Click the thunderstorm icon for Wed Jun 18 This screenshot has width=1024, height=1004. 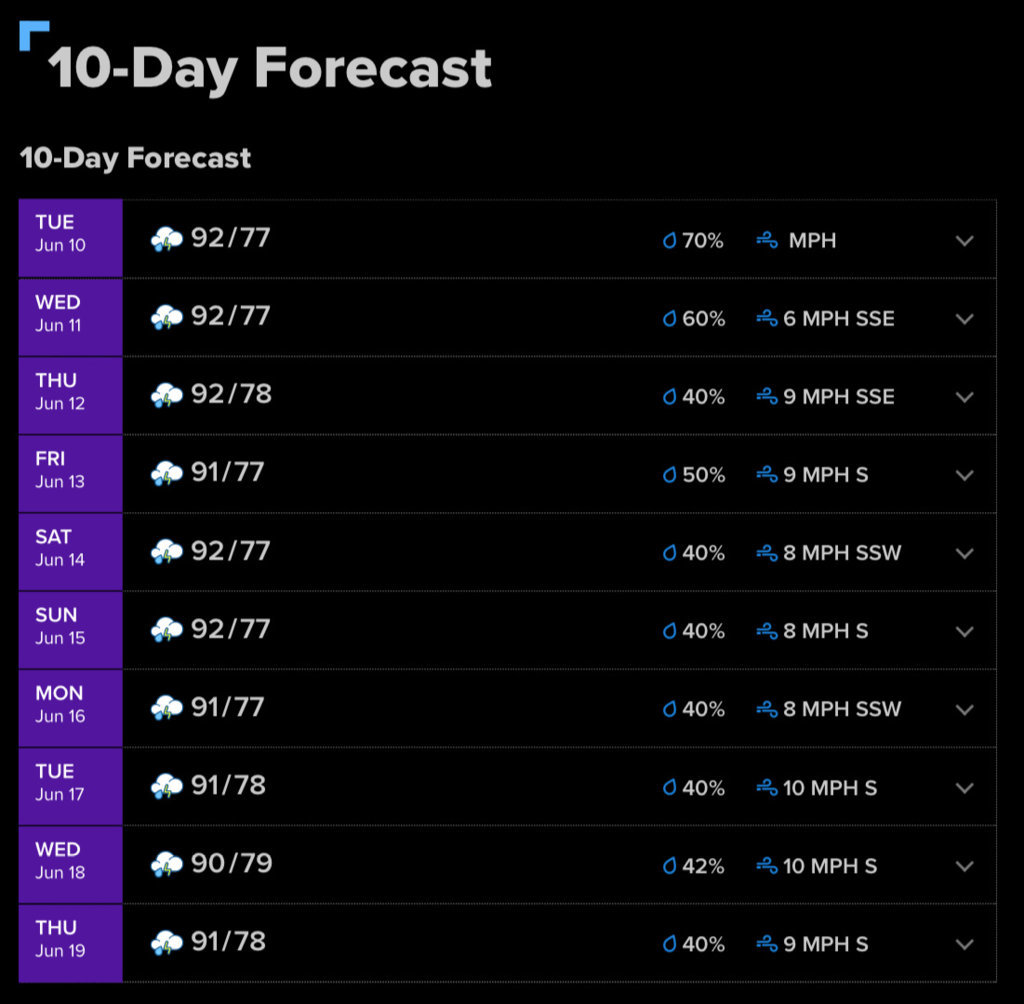point(167,864)
